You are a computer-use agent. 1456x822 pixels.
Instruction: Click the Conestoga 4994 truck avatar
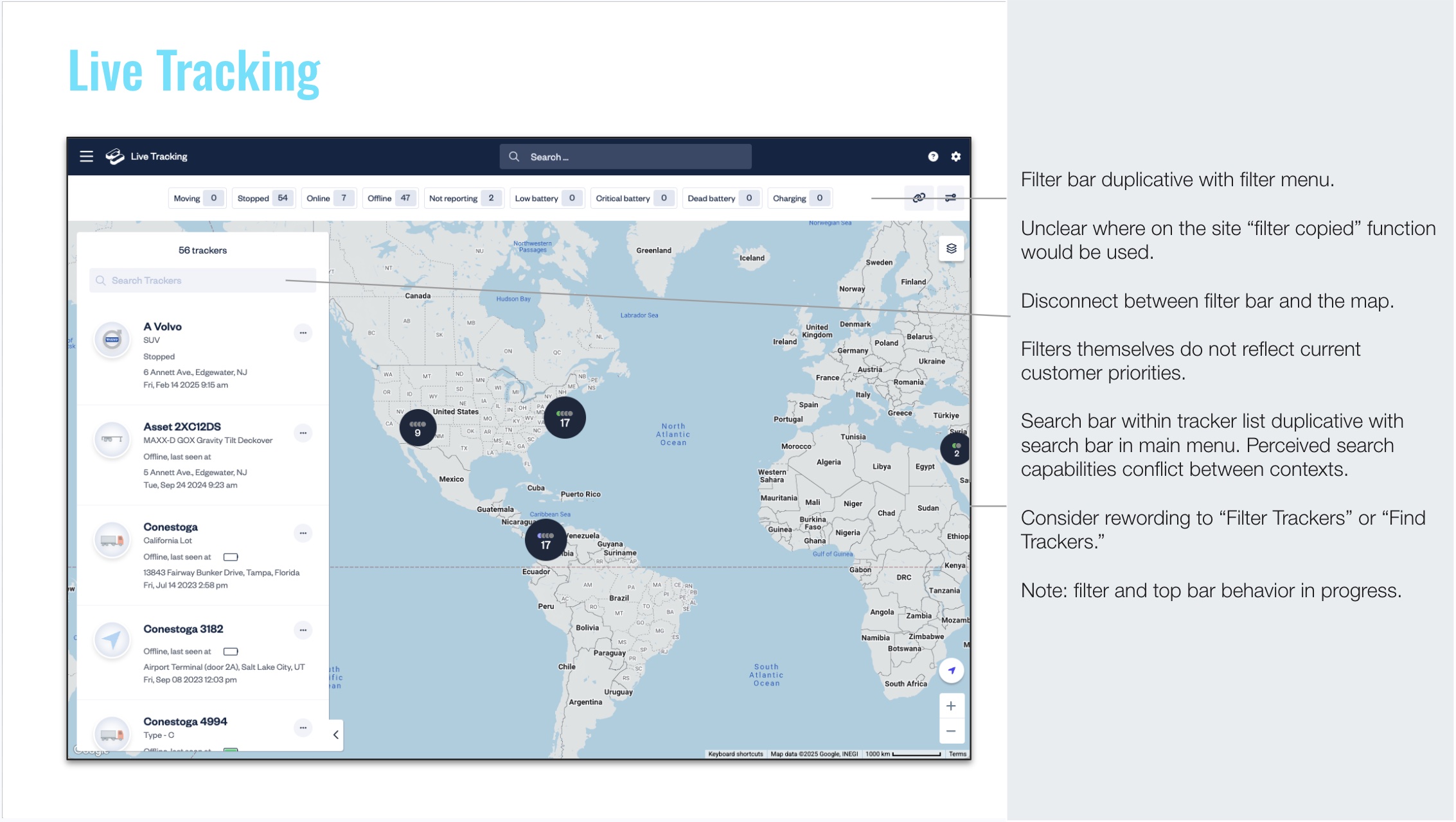click(112, 733)
